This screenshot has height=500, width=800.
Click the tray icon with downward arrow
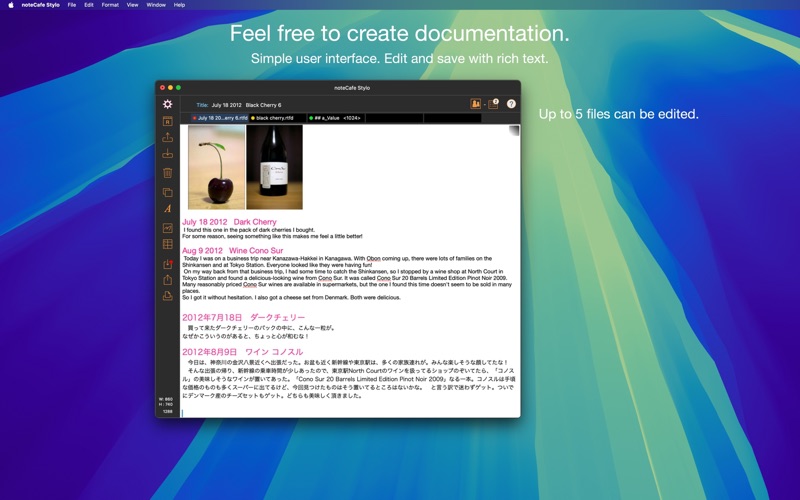pyautogui.click(x=167, y=154)
